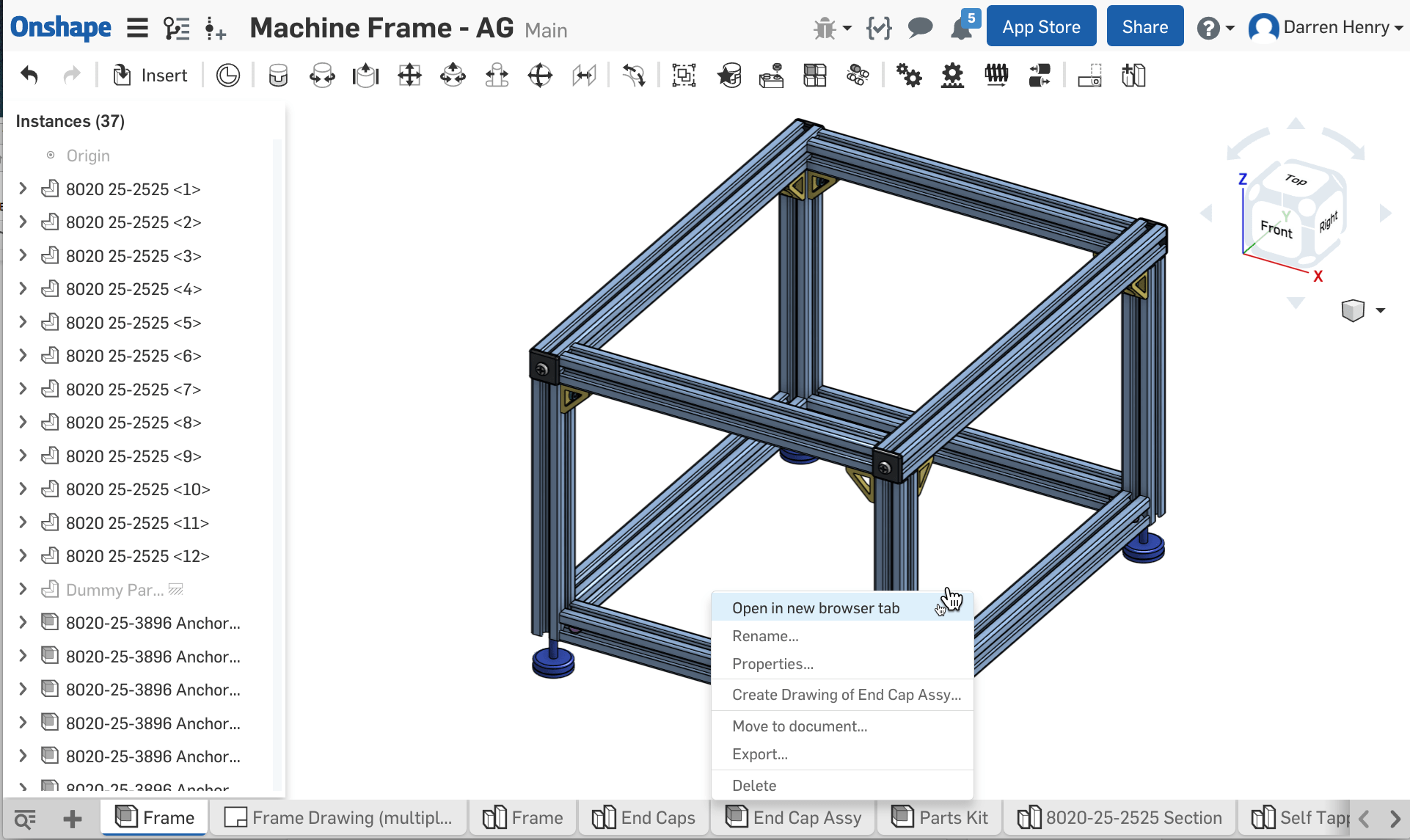Click the plus icon to create a new tab
This screenshot has height=840, width=1410.
point(73,817)
